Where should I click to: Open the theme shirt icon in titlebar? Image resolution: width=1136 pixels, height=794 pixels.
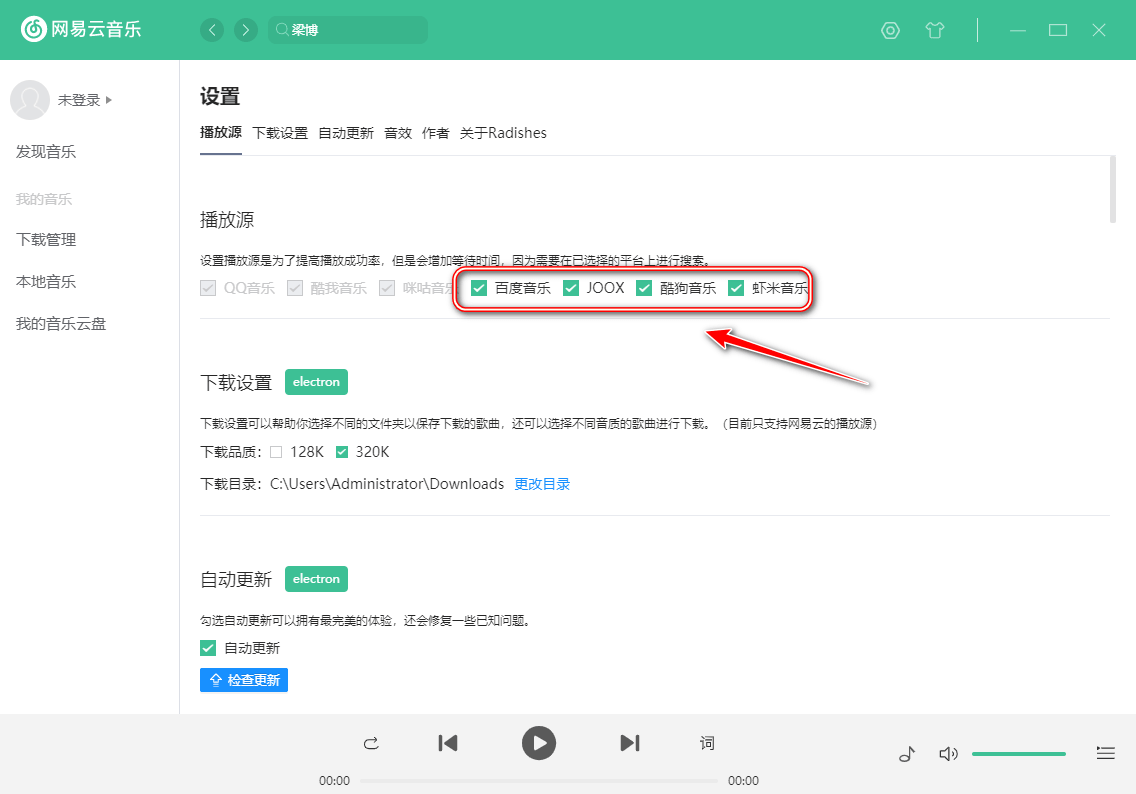pyautogui.click(x=935, y=30)
